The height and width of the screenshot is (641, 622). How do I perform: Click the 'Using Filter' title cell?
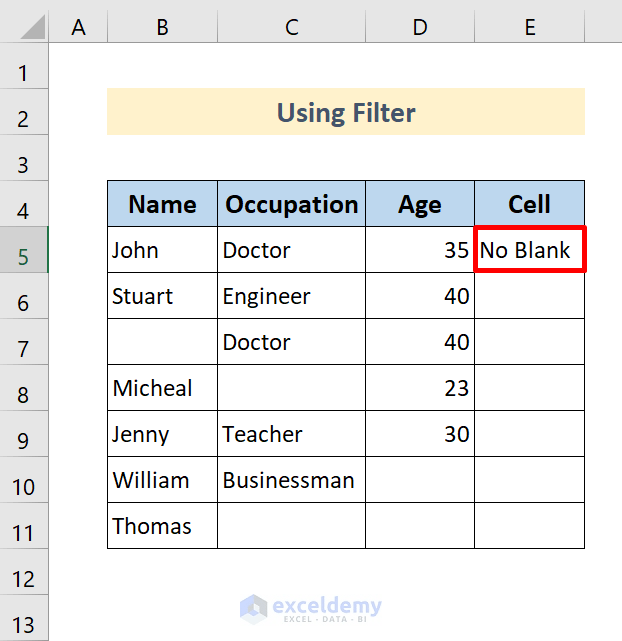(346, 112)
